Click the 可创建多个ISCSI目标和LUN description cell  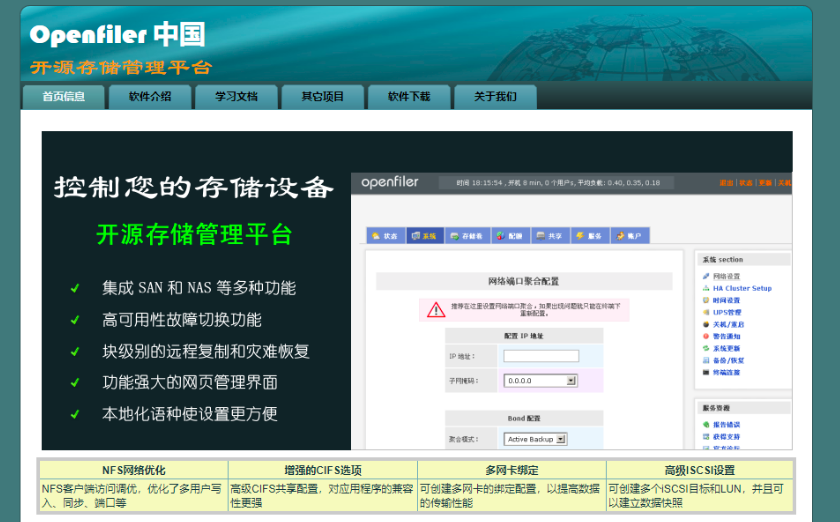point(700,496)
